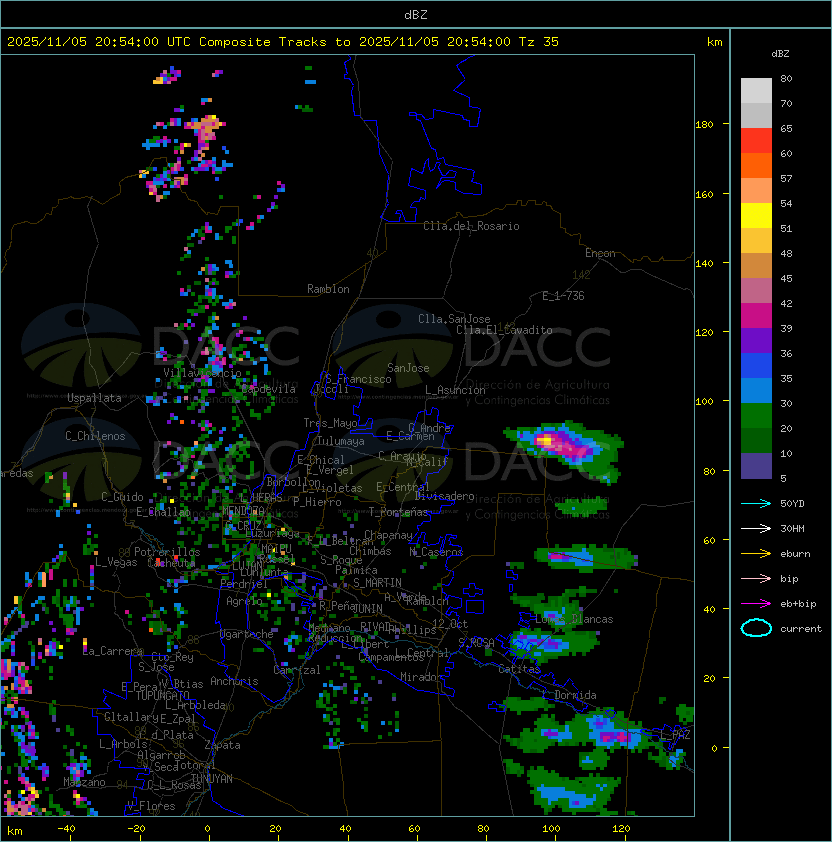Click the magenta eb+bip arrow legend icon
This screenshot has height=842, width=832.
click(x=756, y=604)
